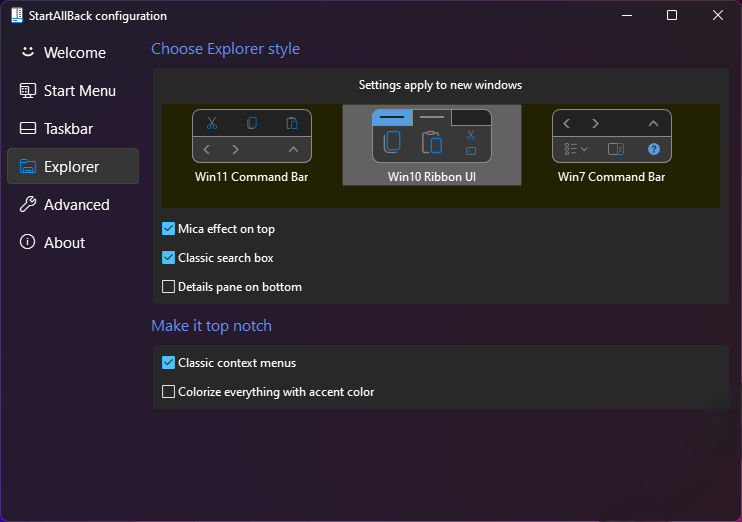Click the Choose Explorer style heading
The height and width of the screenshot is (522, 742).
click(x=225, y=49)
